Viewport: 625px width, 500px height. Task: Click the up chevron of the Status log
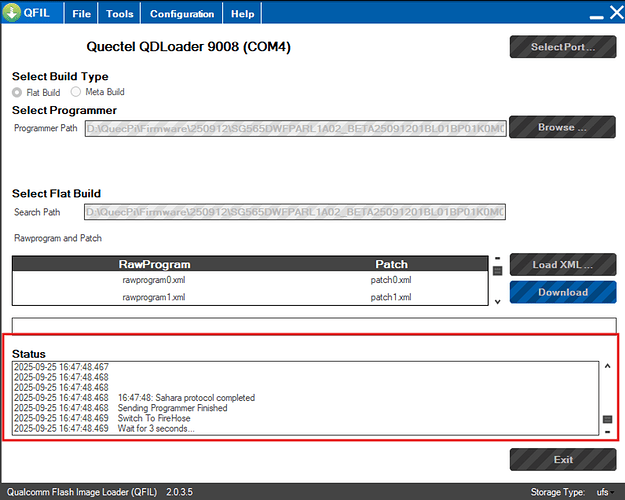[x=607, y=366]
